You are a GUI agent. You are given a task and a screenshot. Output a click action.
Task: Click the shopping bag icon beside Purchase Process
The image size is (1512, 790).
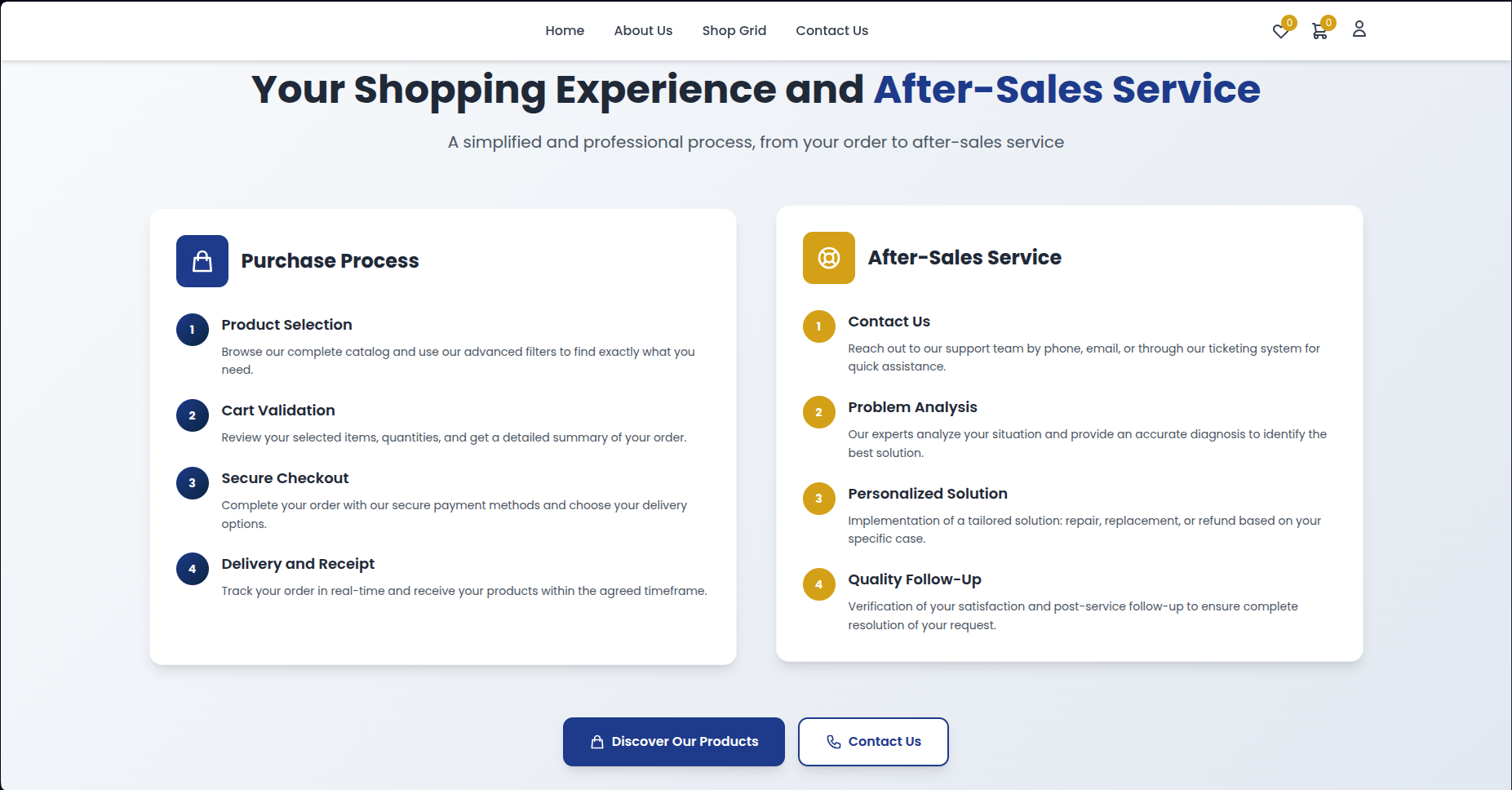[202, 260]
